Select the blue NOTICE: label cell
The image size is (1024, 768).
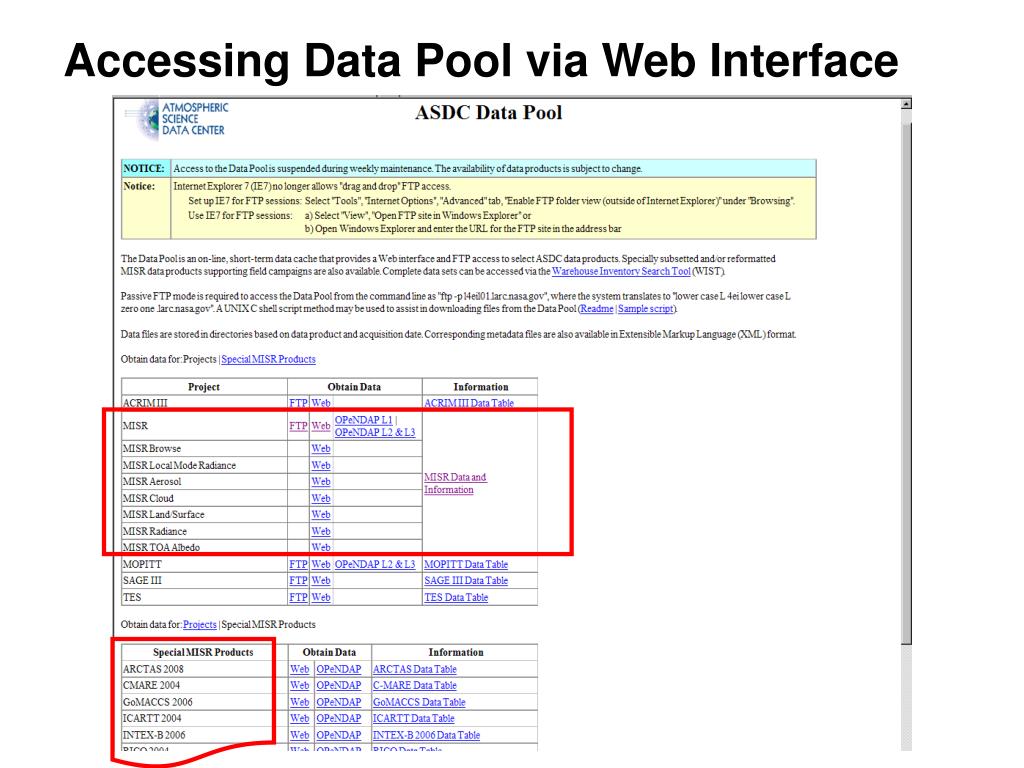146,168
